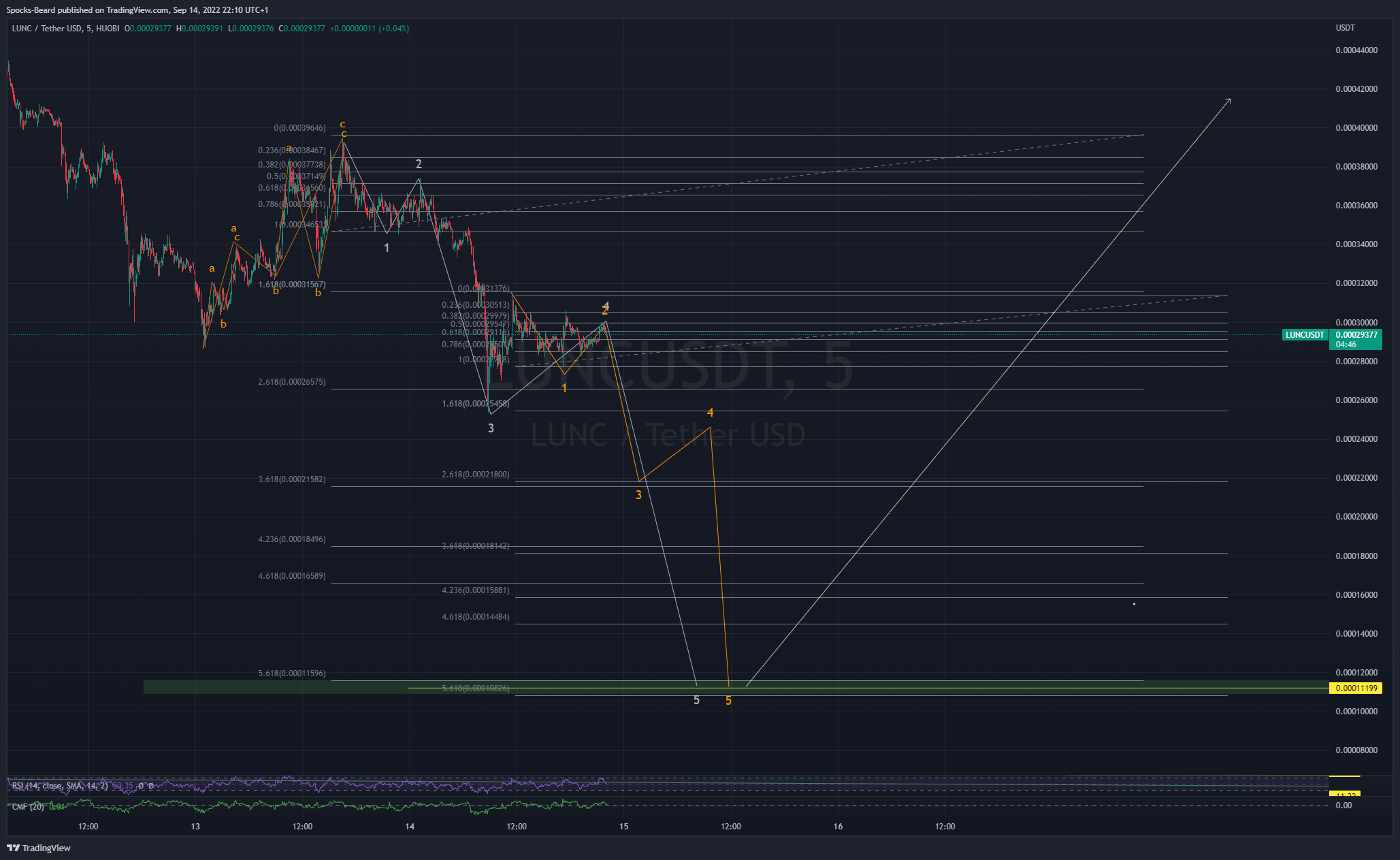The width and height of the screenshot is (1400, 860).
Task: Click price axis label 0.00036000
Action: 1356,206
